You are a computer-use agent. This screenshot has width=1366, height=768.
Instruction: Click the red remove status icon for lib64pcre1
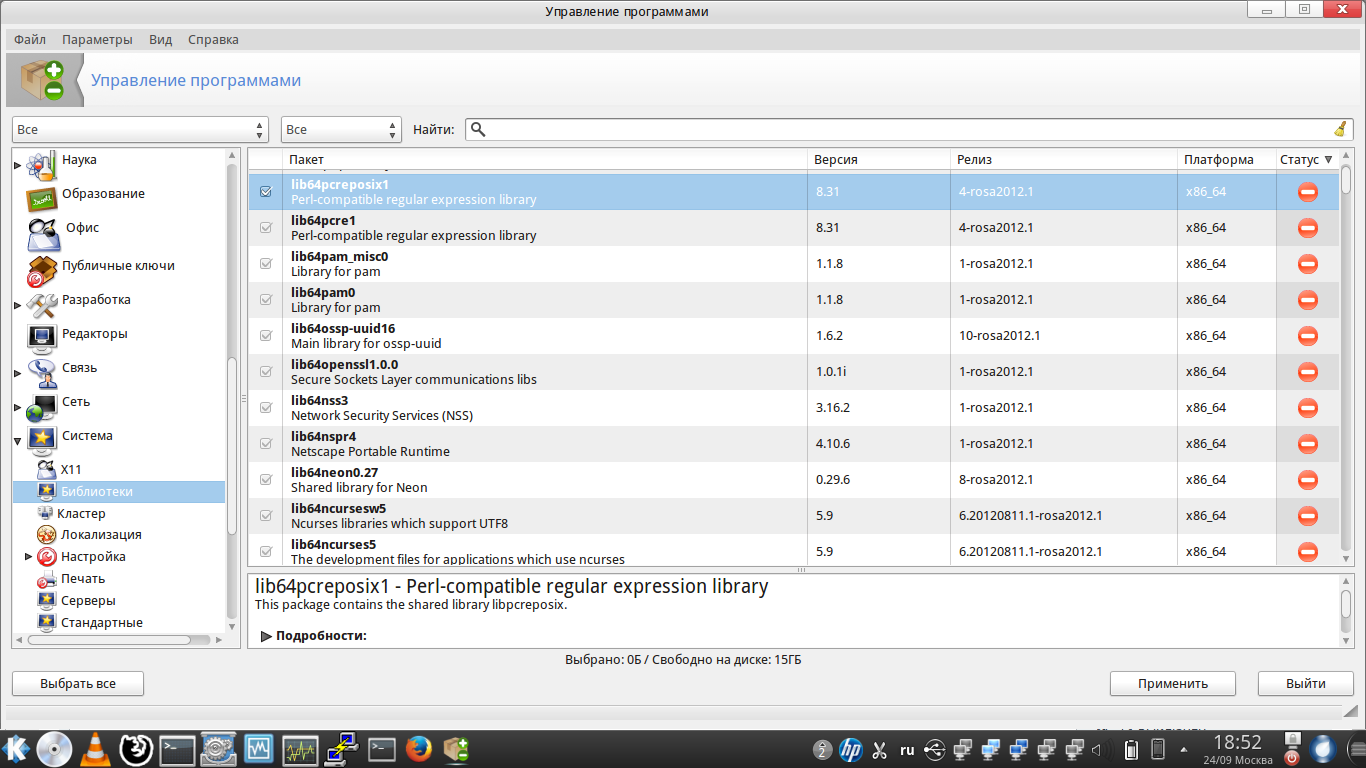click(x=1307, y=228)
